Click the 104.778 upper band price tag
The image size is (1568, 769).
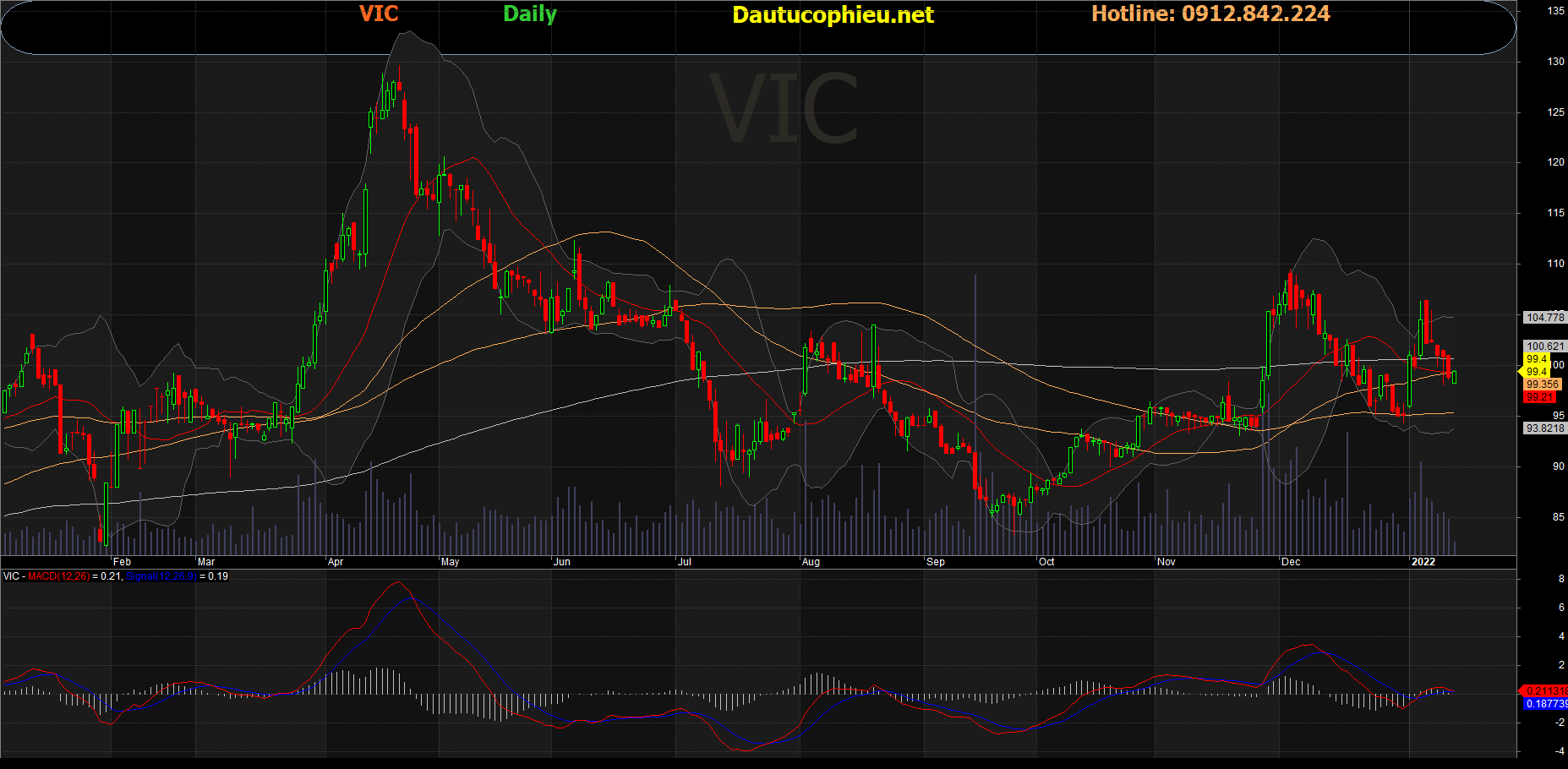(1544, 318)
